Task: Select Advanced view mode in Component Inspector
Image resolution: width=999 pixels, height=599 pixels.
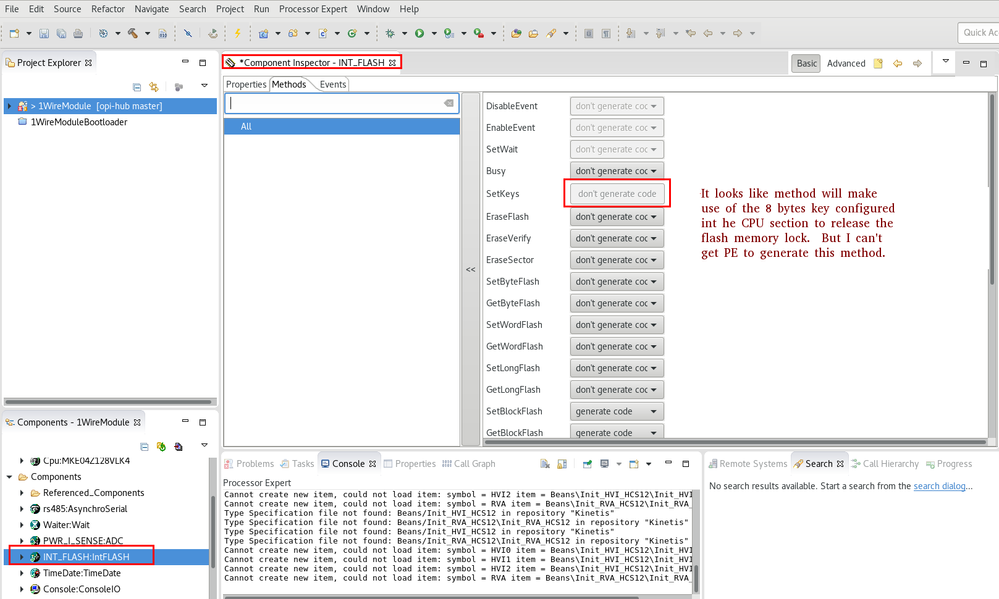Action: (846, 63)
